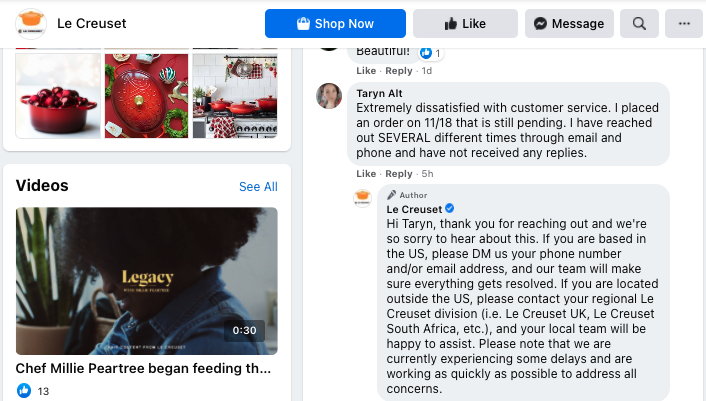Click the blue verified badge icon
The height and width of the screenshot is (401, 706).
click(x=449, y=208)
